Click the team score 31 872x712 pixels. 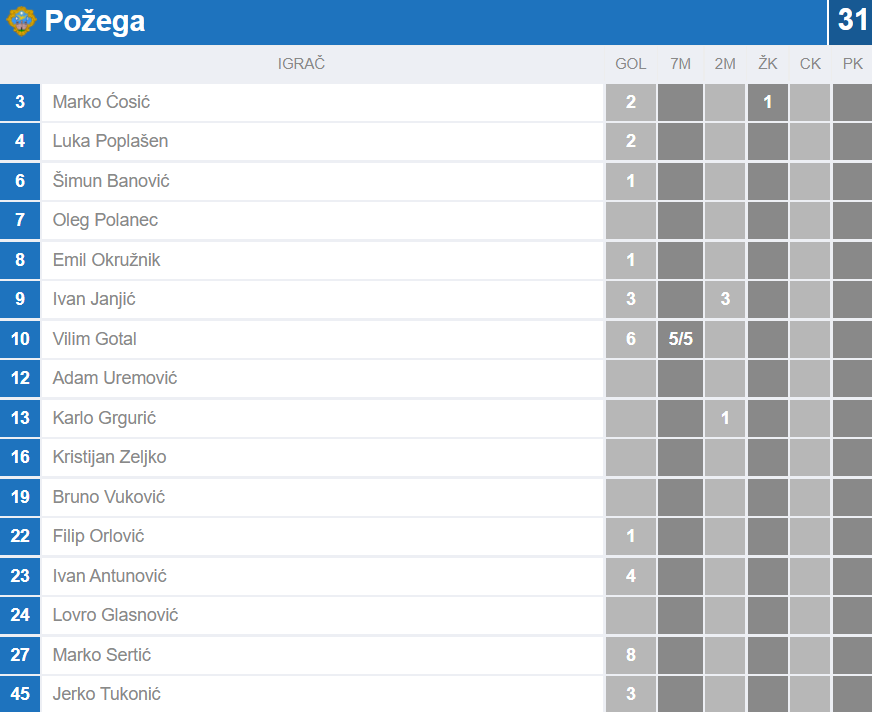click(852, 21)
